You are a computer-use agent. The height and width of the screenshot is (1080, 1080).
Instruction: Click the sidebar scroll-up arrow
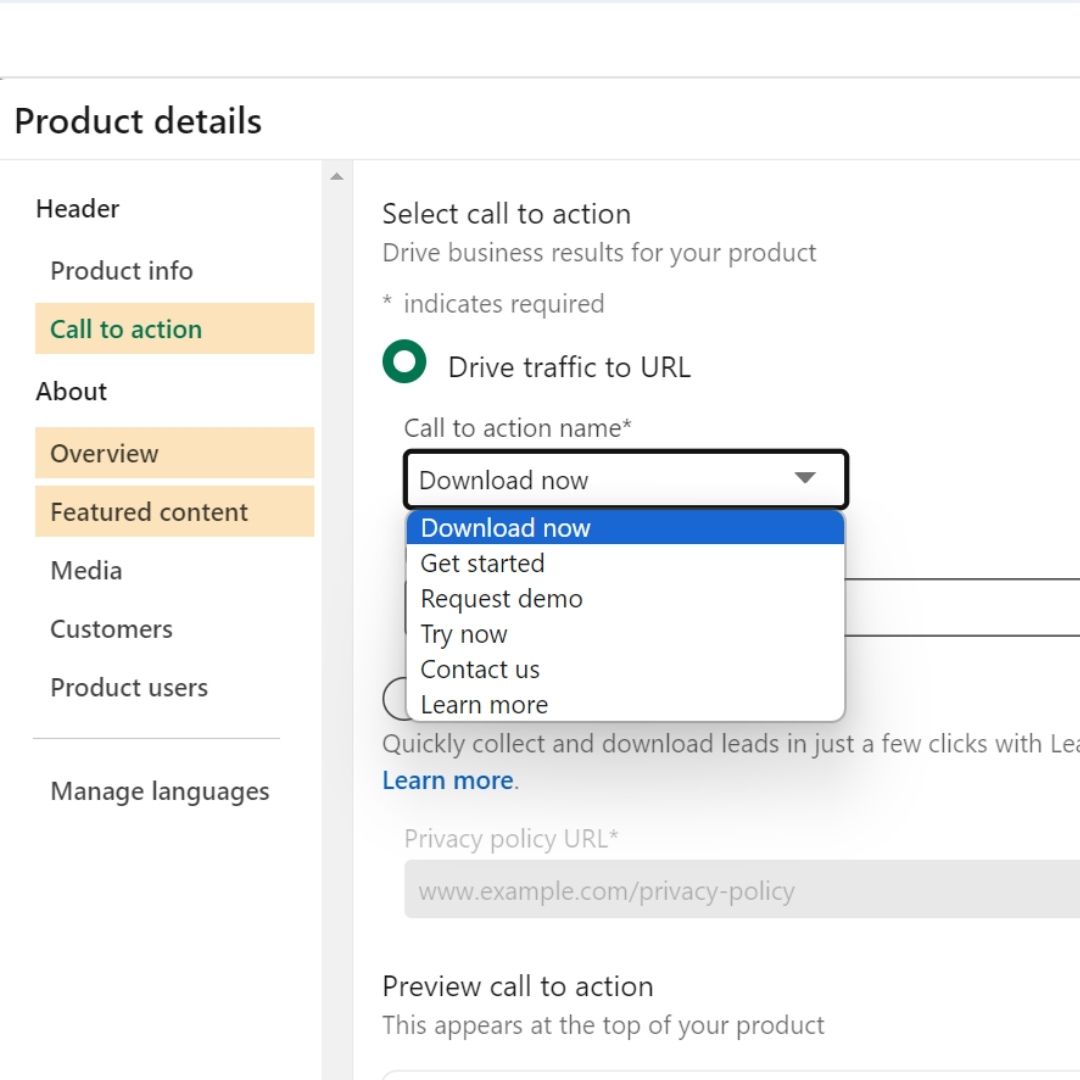337,176
